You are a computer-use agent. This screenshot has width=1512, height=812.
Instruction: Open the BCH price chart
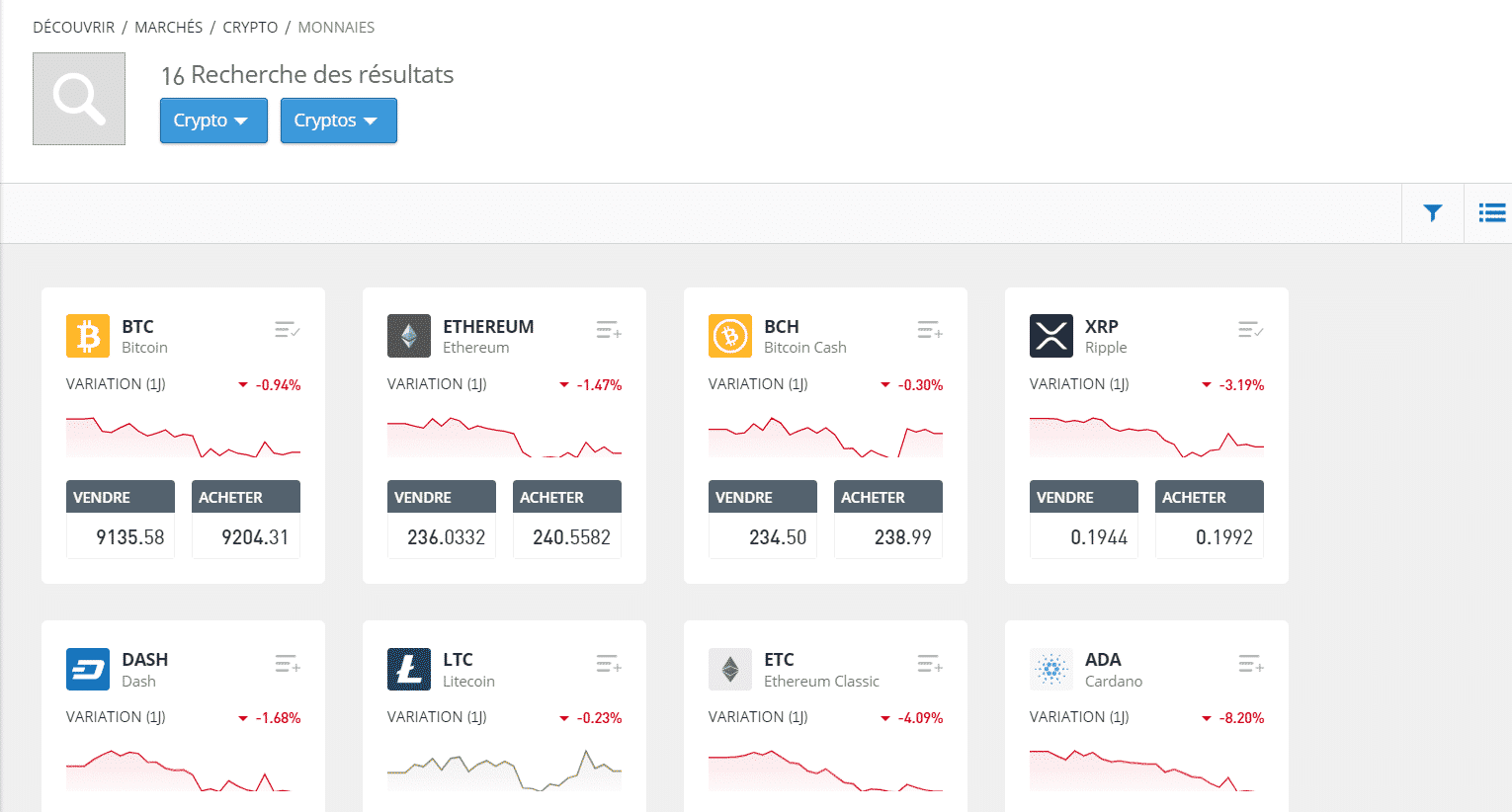(825, 437)
